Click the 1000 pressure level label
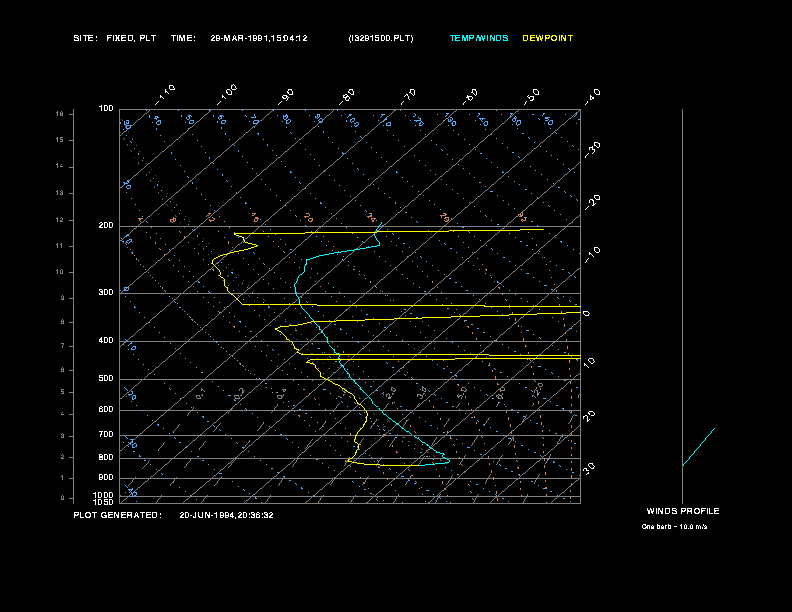 pyautogui.click(x=104, y=495)
